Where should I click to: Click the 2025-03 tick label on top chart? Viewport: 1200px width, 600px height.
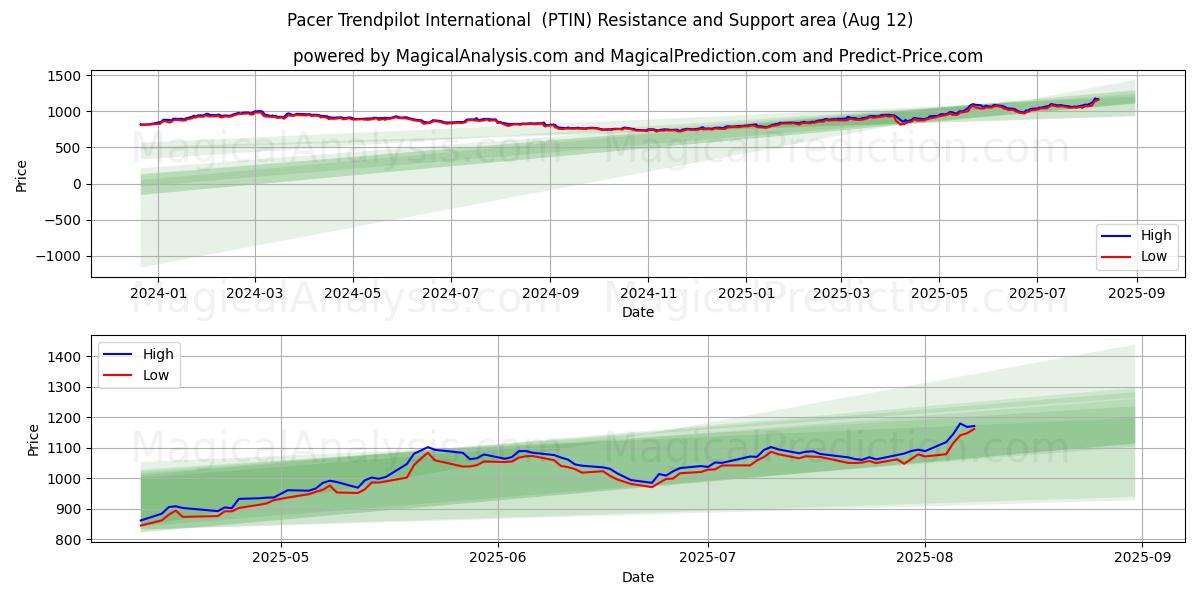click(x=841, y=293)
